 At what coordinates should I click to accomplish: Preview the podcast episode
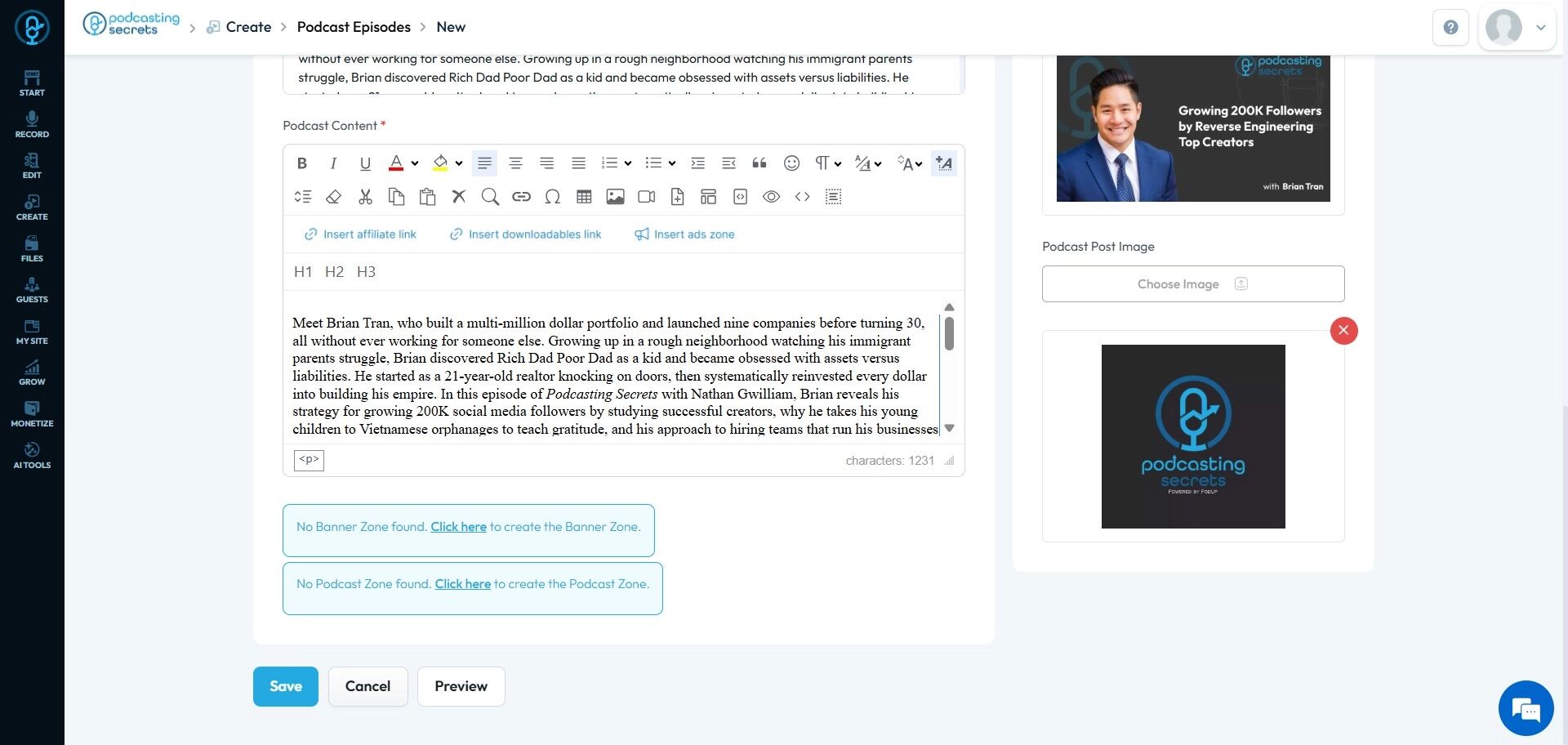pos(461,686)
